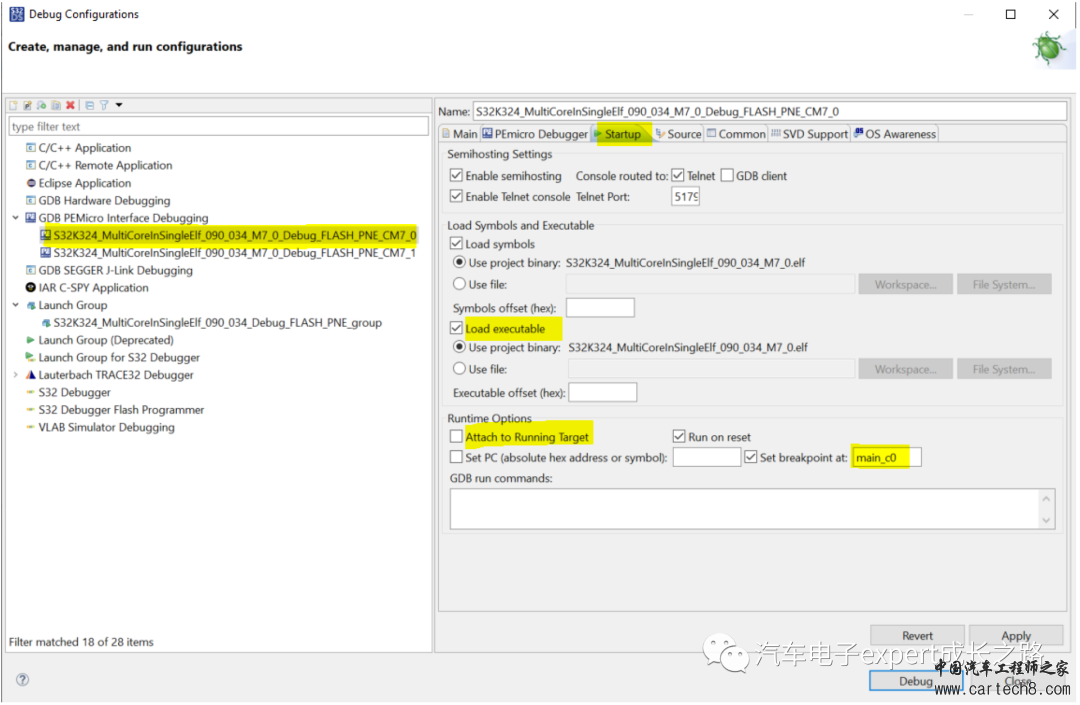Collapse the GDB PEMicro Interface Debugging node
The height and width of the screenshot is (705, 1080).
pos(15,218)
